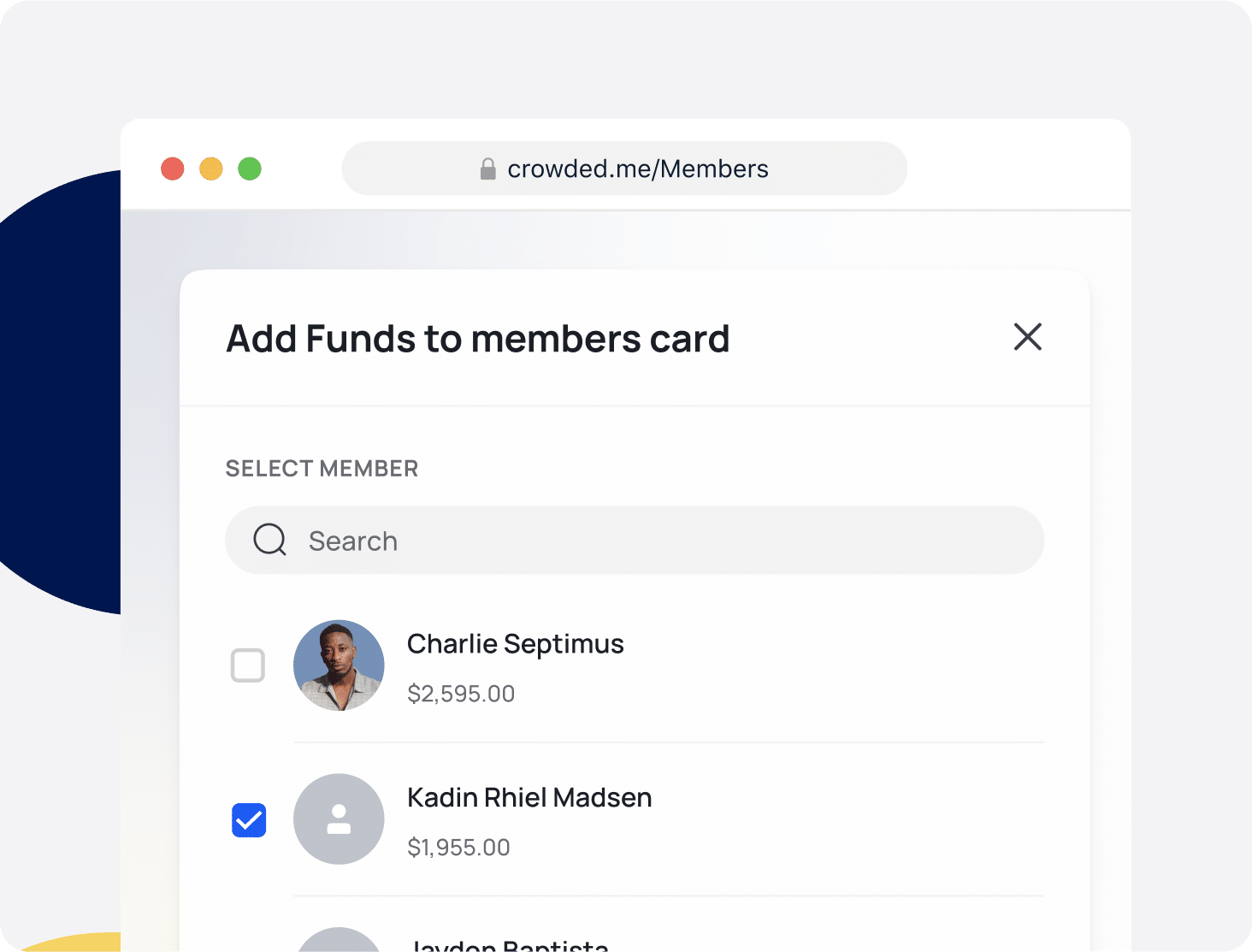Click the green maximize window dot
This screenshot has width=1252, height=952.
250,169
